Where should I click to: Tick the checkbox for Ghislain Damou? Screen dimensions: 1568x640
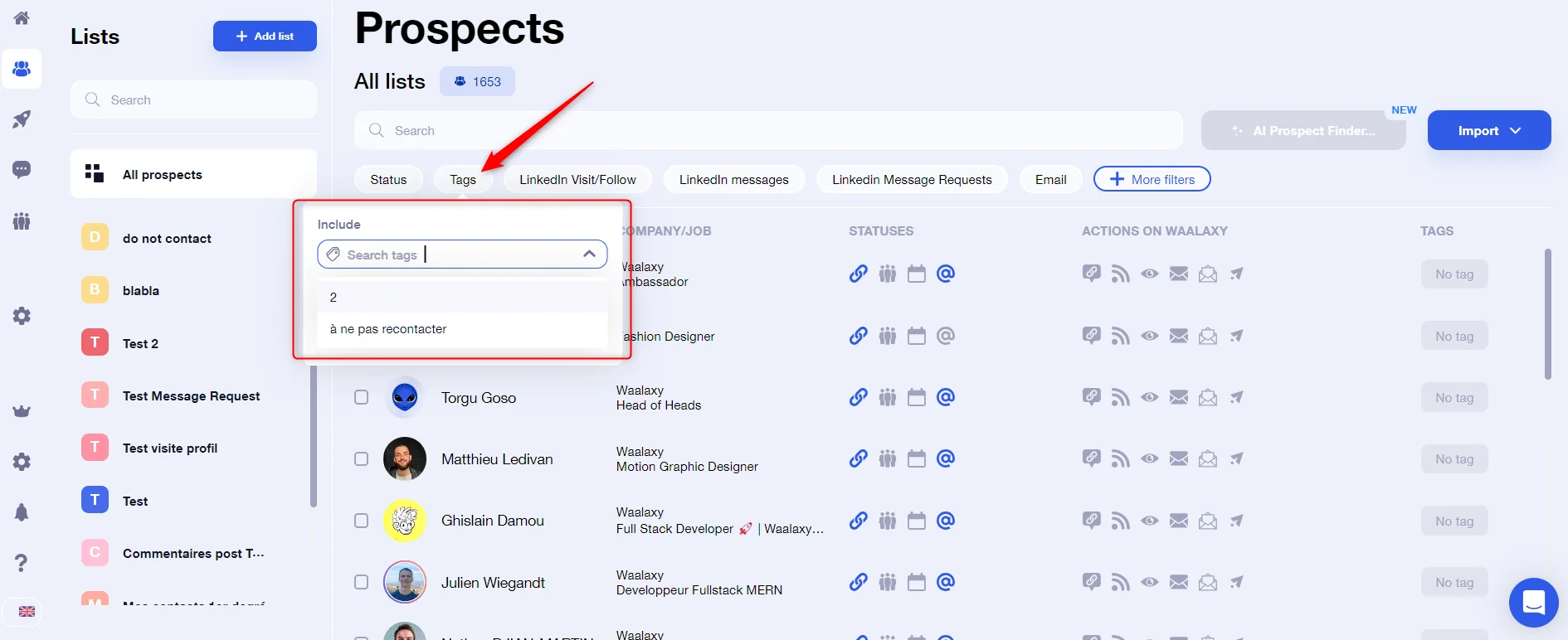click(x=362, y=521)
